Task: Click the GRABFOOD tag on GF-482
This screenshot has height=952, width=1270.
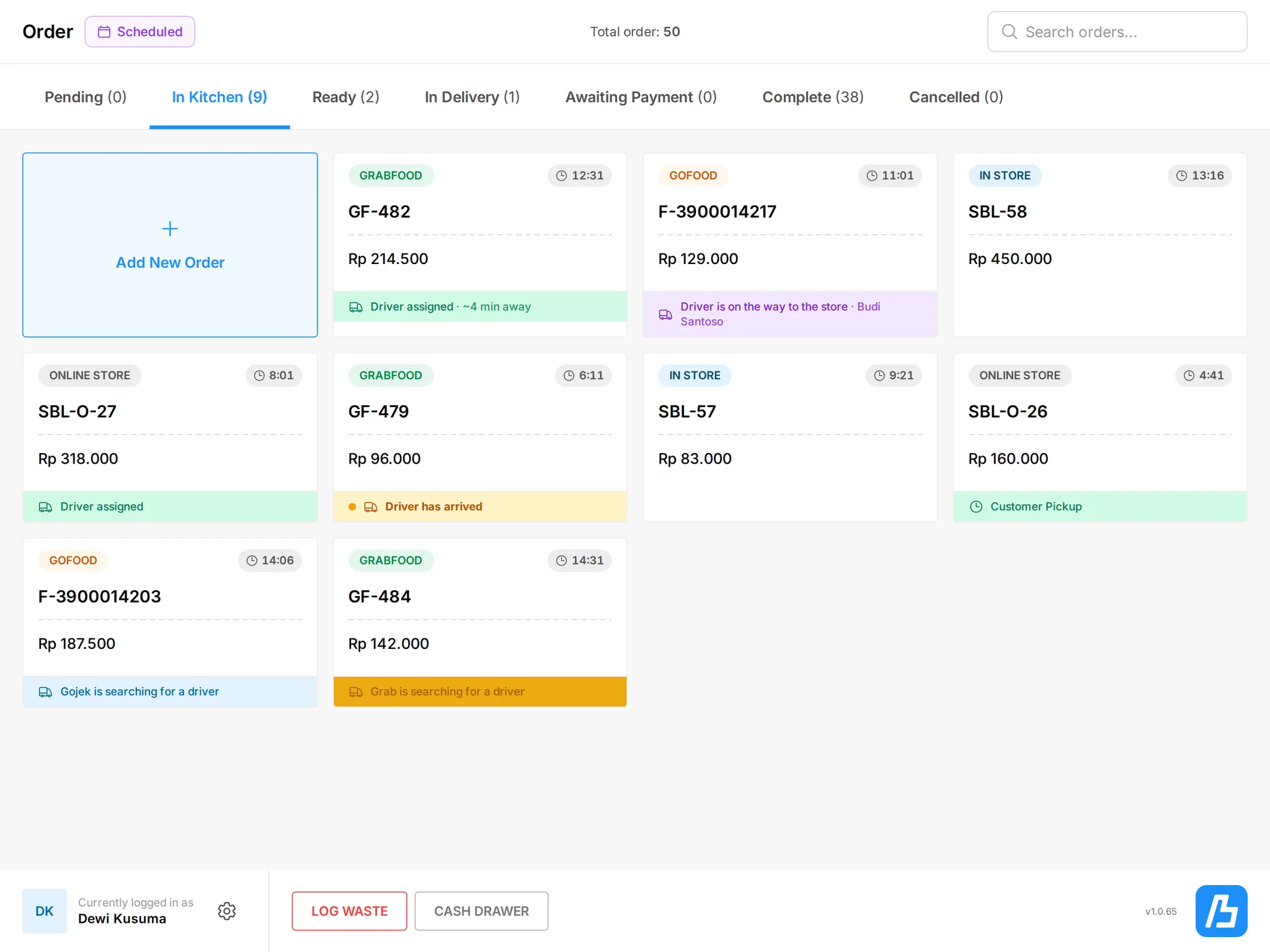Action: tap(391, 175)
